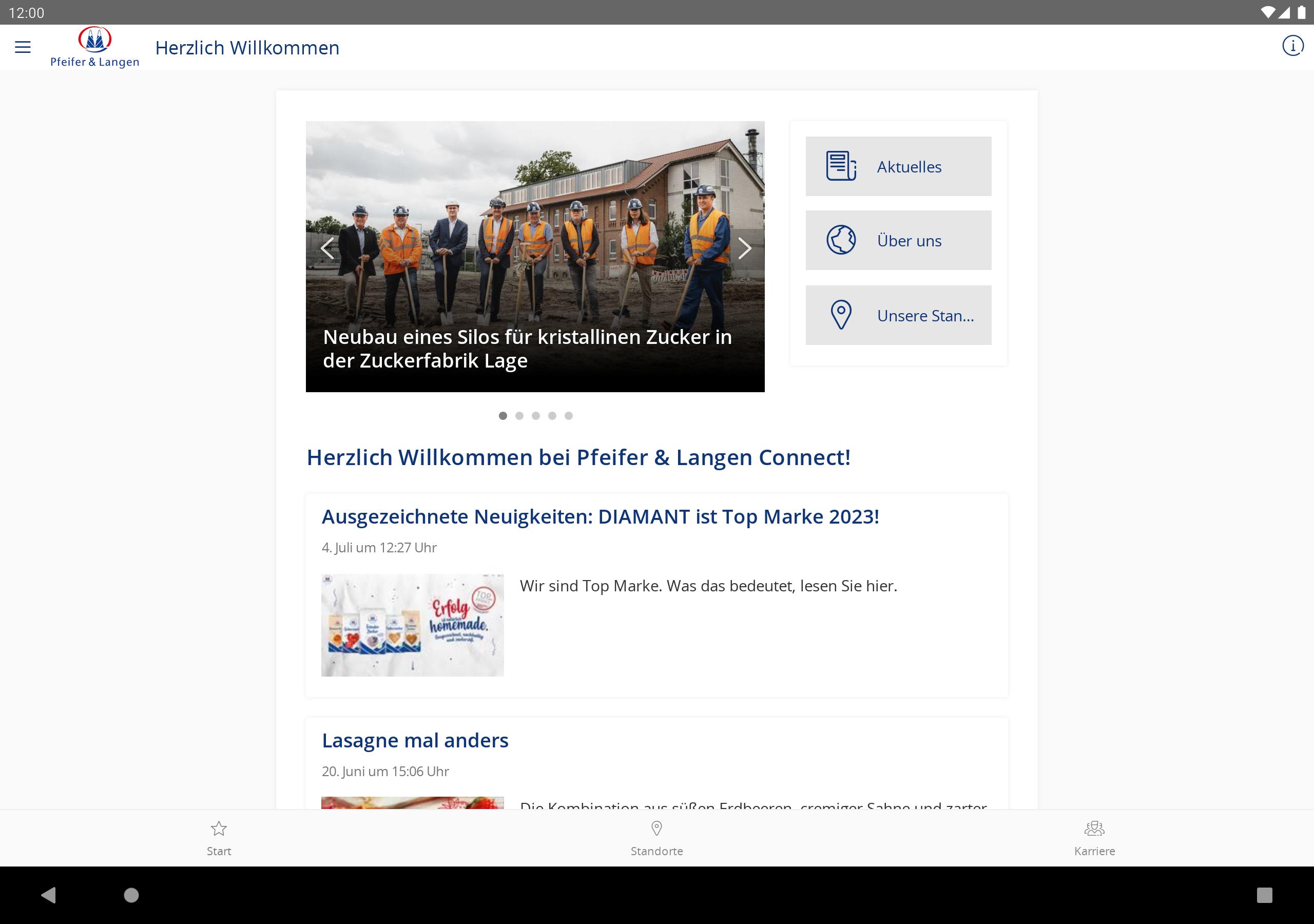The height and width of the screenshot is (924, 1314).
Task: Tap the Standorte pin icon in bottom bar
Action: point(657,829)
